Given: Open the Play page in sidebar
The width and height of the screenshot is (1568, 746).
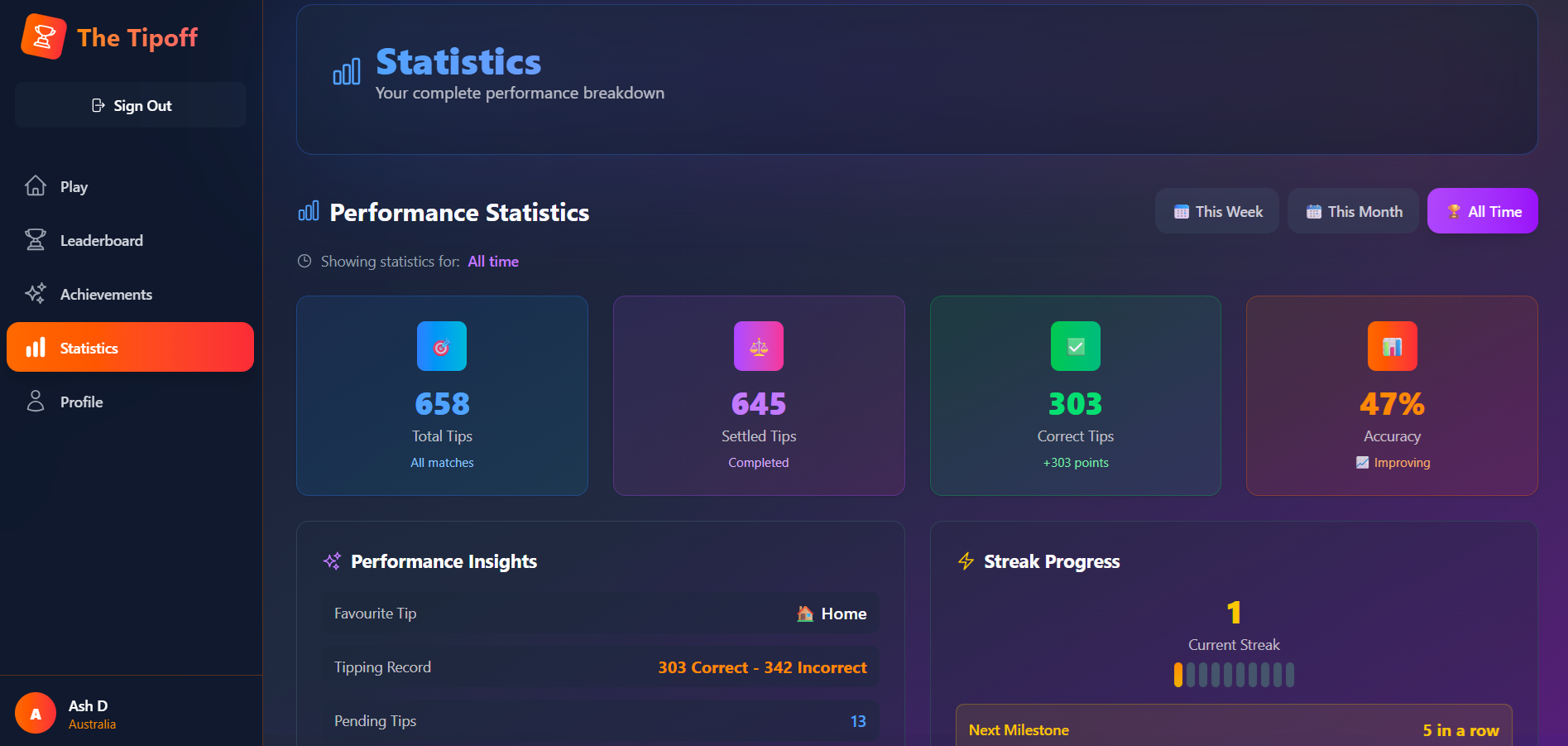Looking at the screenshot, I should point(73,187).
